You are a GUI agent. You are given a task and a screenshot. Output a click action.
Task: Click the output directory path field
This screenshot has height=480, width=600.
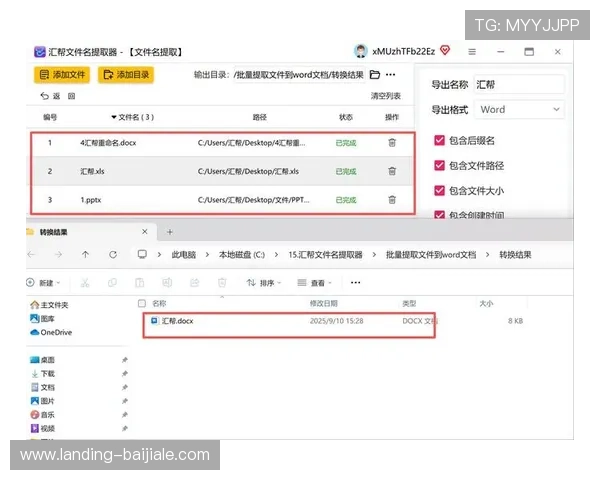tap(298, 75)
